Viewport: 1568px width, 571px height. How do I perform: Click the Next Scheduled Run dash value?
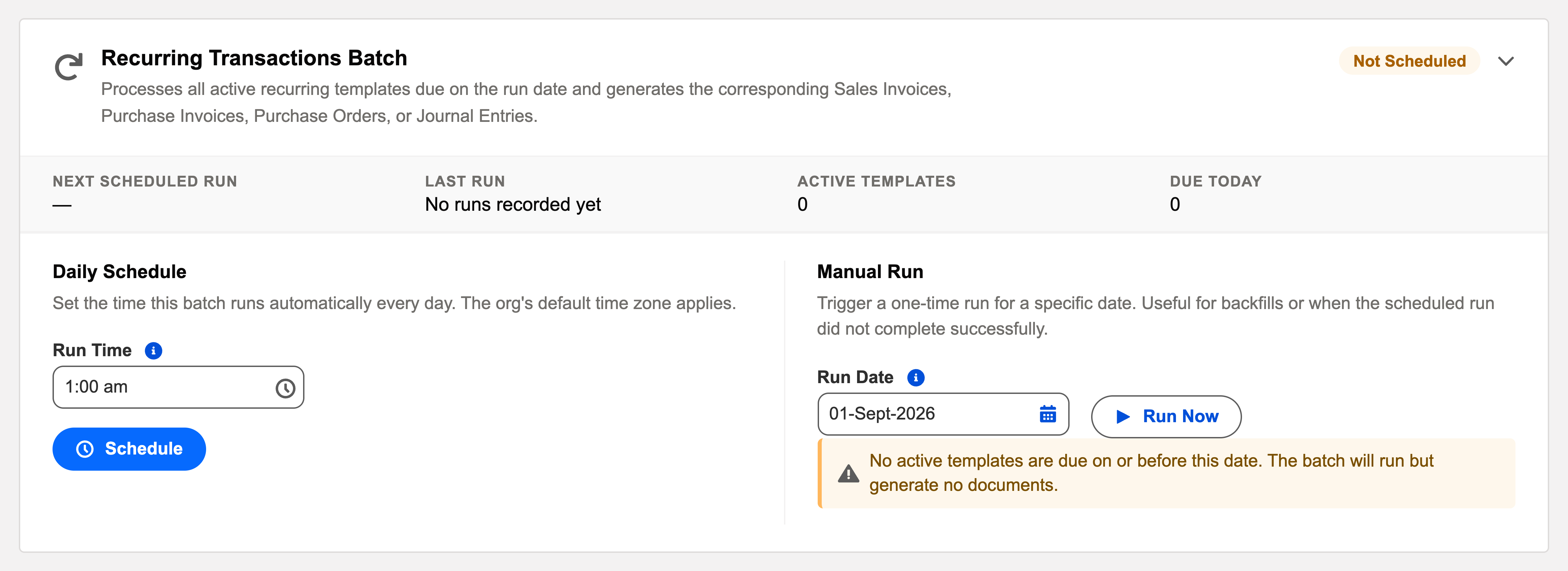click(62, 206)
